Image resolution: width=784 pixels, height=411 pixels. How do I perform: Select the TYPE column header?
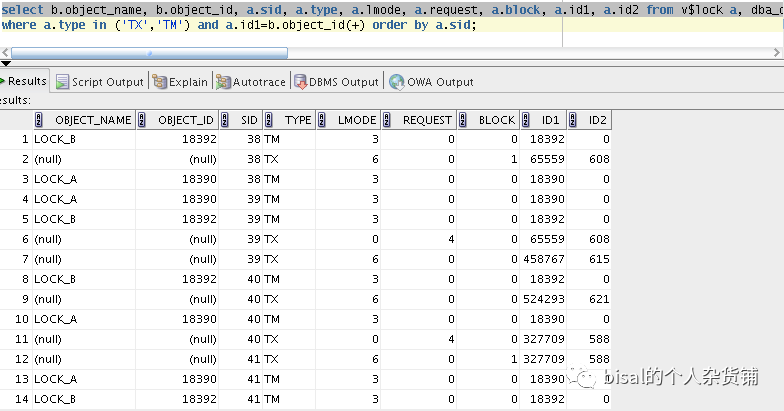[298, 120]
